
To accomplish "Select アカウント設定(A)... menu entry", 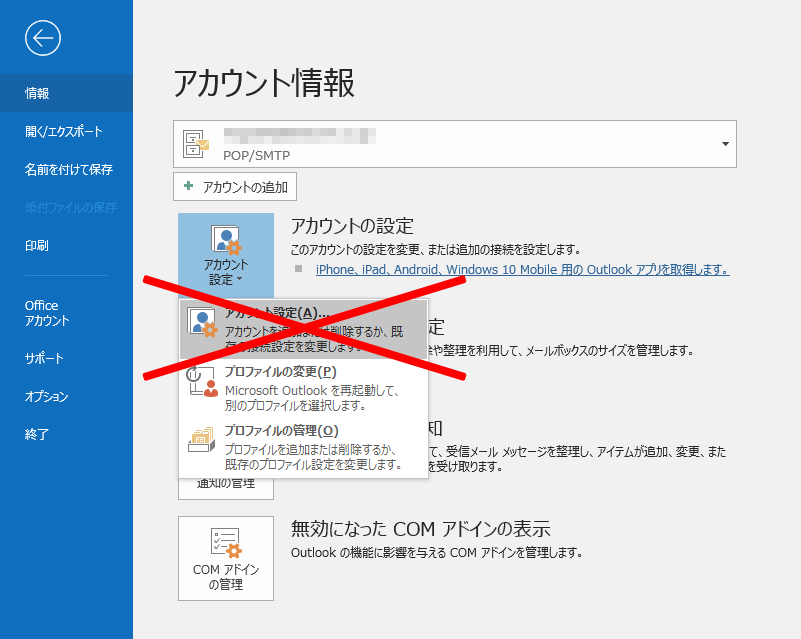I will (303, 329).
